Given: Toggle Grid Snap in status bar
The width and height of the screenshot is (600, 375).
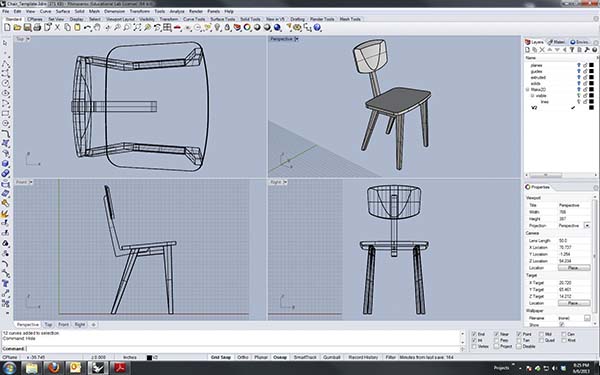Looking at the screenshot, I should [x=221, y=357].
